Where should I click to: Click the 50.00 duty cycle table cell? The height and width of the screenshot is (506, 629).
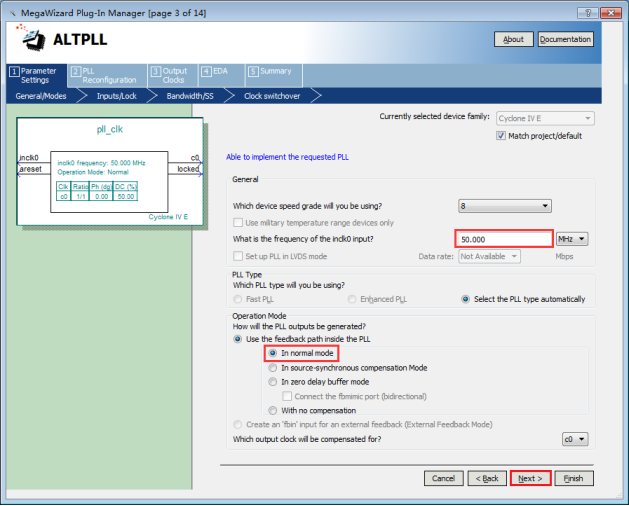(126, 196)
